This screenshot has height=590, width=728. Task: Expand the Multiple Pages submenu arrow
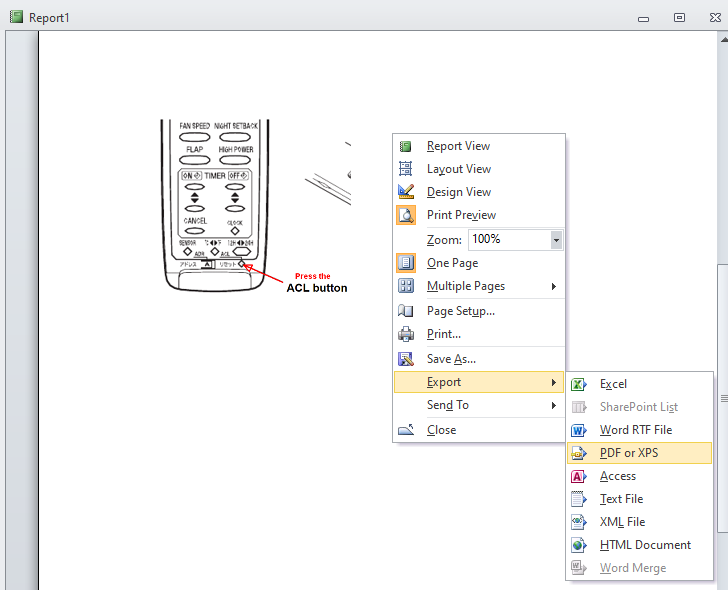pos(553,286)
